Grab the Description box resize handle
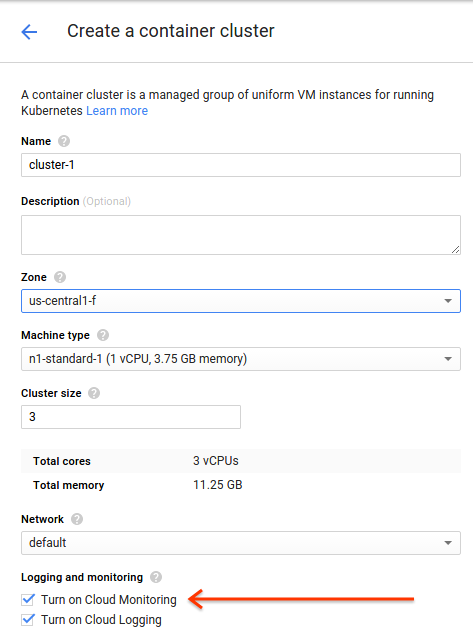Image resolution: width=476 pixels, height=636 pixels. (456, 250)
